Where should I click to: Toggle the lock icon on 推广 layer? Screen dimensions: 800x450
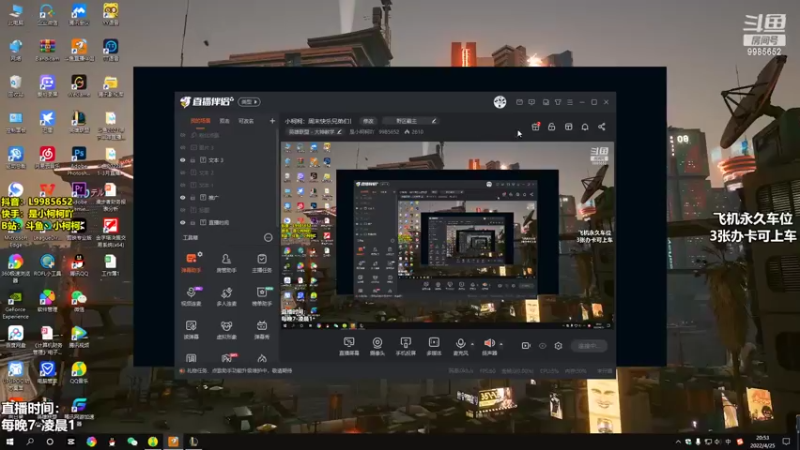click(x=193, y=197)
